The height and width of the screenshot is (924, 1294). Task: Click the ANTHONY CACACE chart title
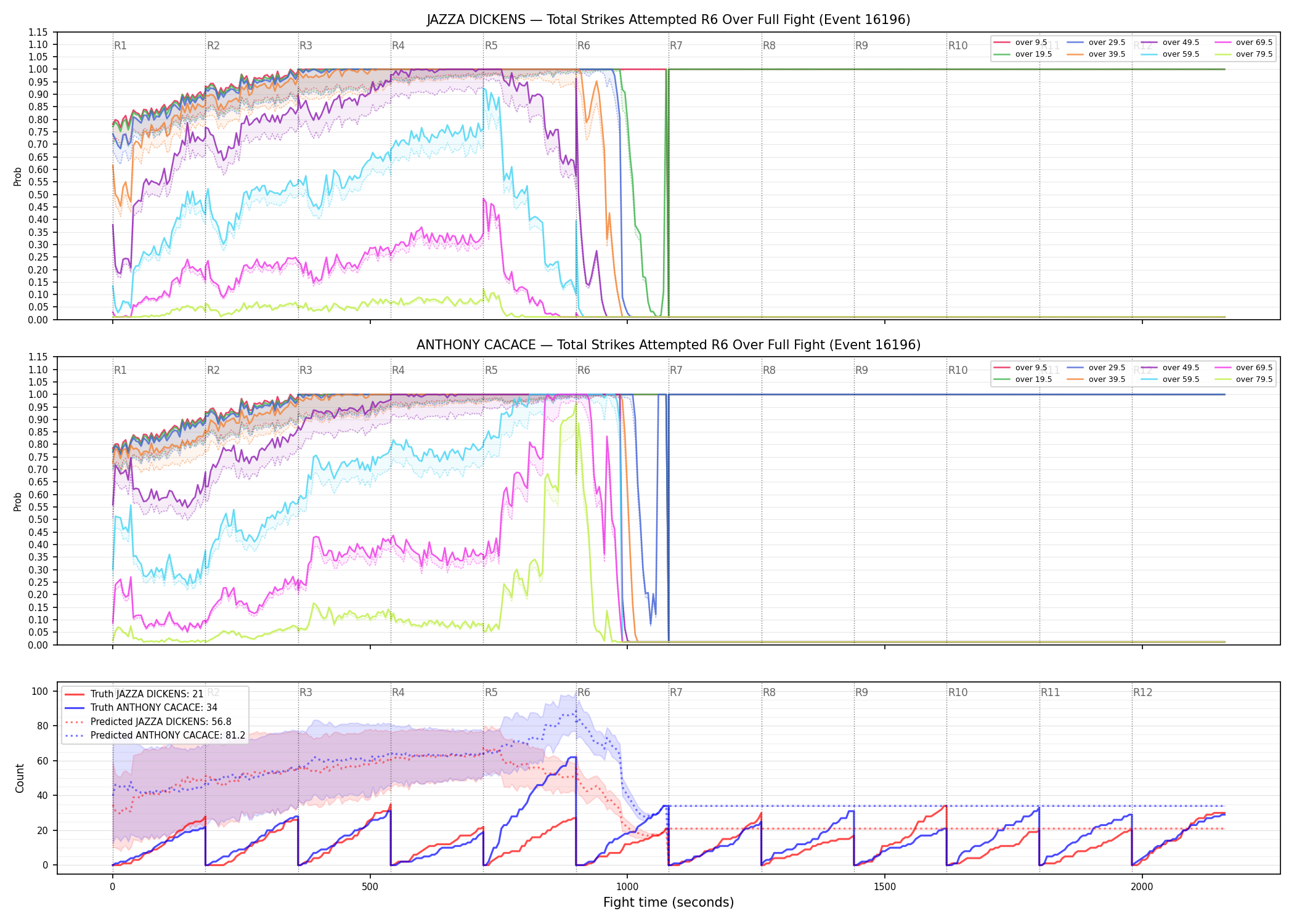pos(669,345)
